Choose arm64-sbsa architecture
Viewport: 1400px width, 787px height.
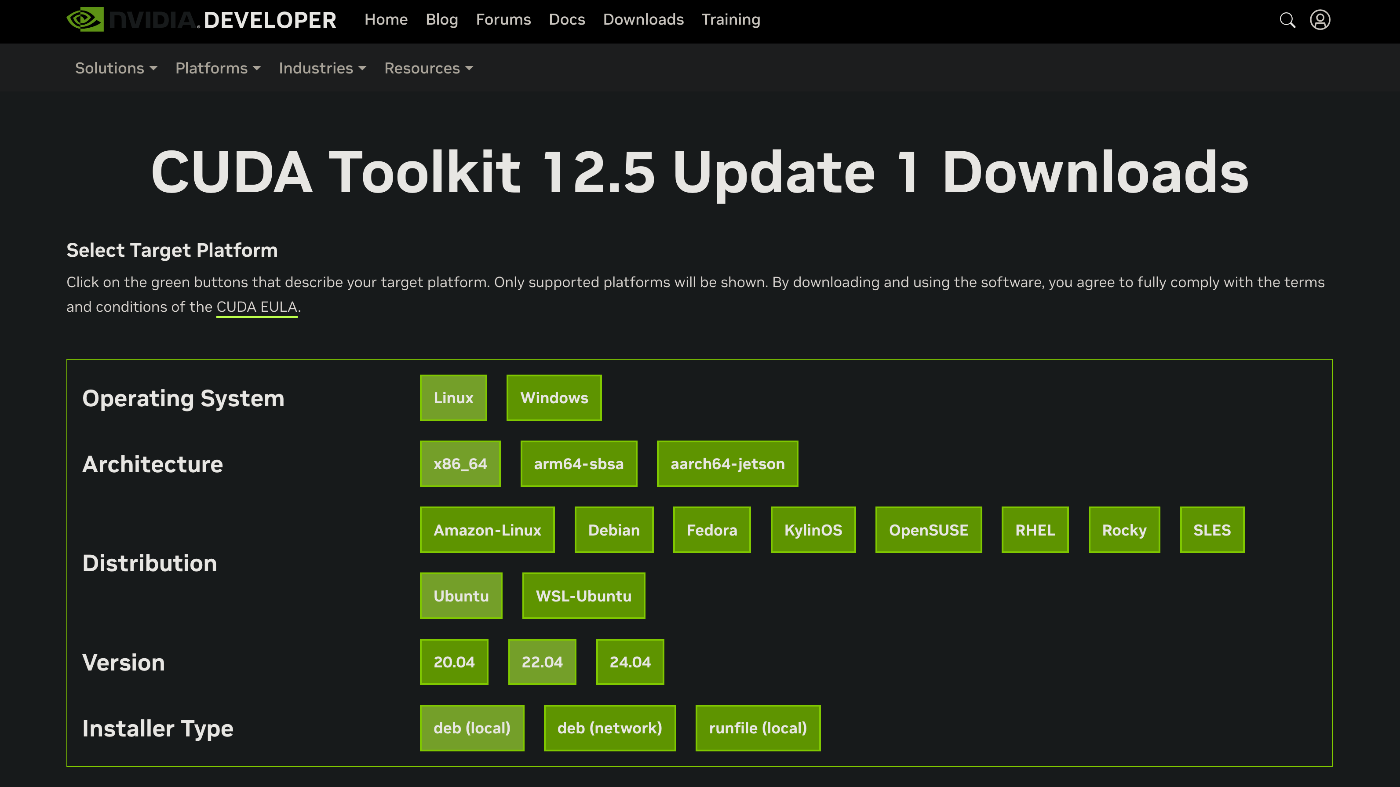579,464
